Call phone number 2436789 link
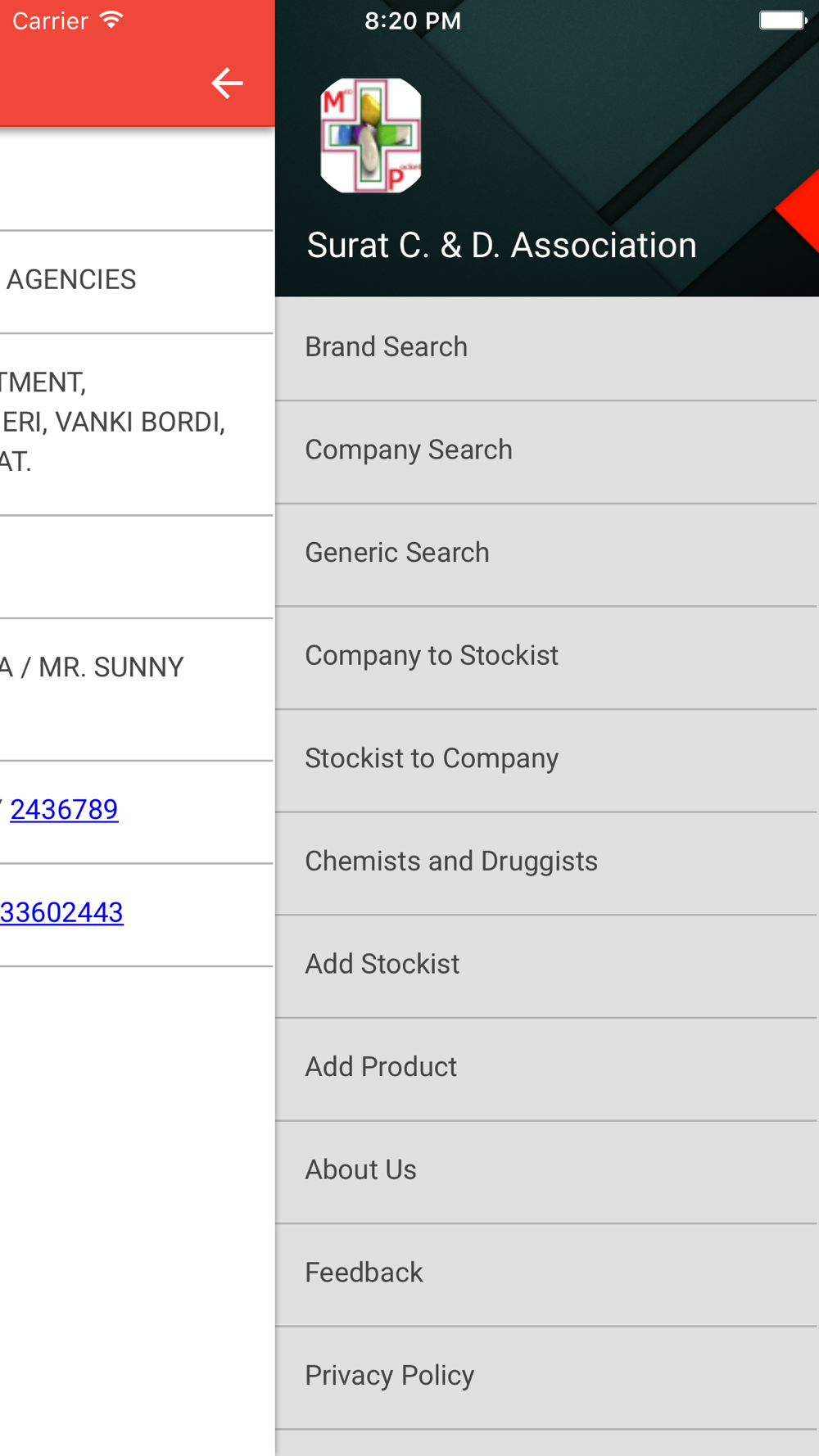The image size is (819, 1456). [x=64, y=810]
